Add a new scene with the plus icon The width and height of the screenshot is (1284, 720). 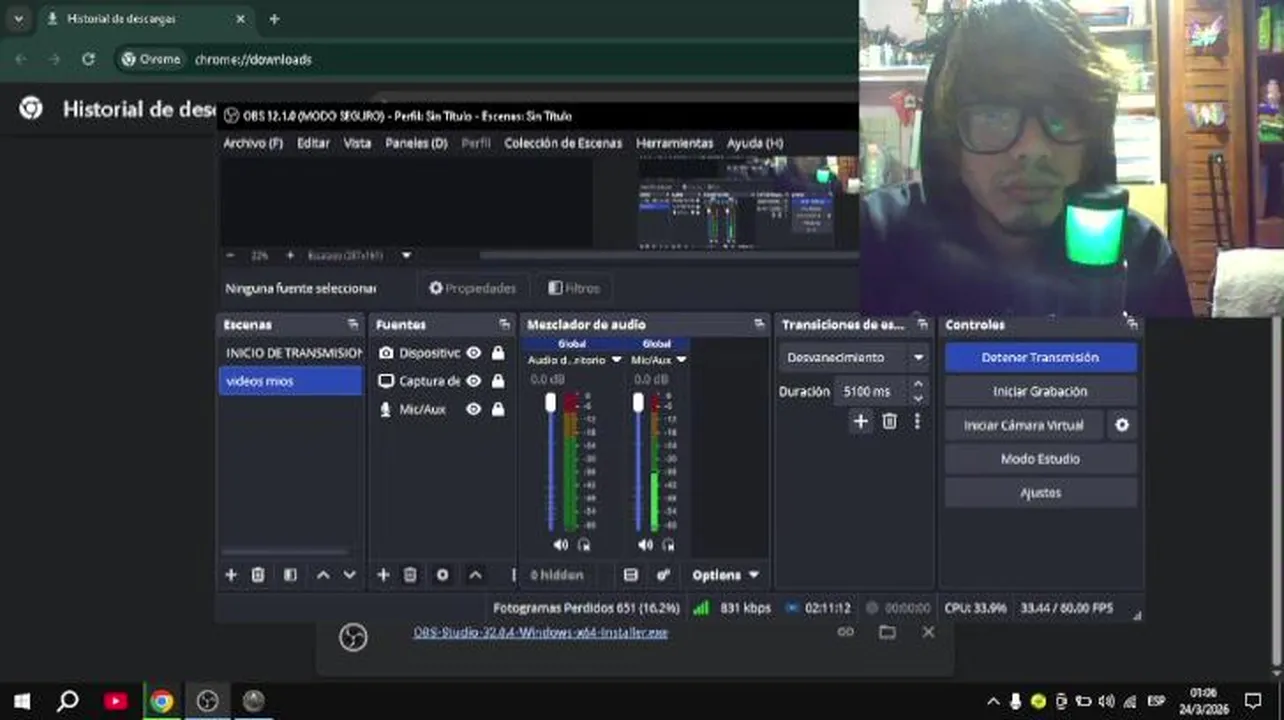(231, 575)
